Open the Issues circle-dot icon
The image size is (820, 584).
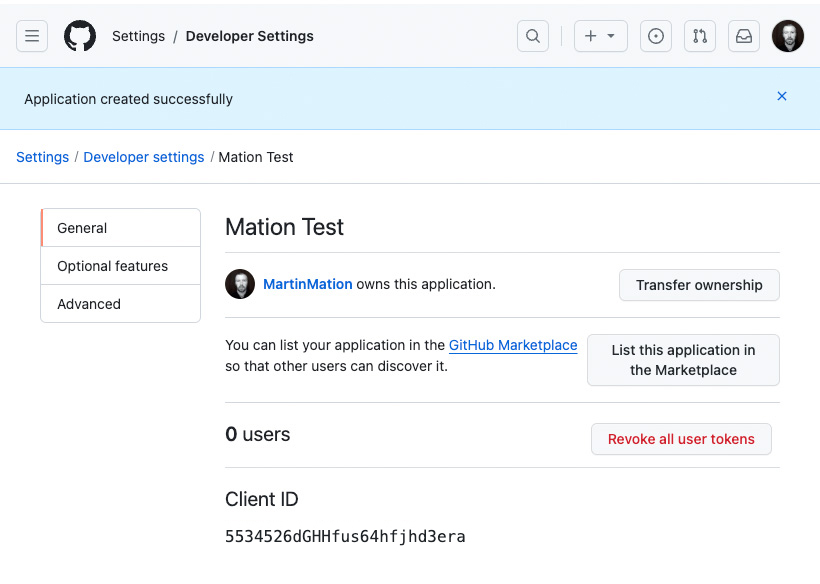(x=656, y=36)
